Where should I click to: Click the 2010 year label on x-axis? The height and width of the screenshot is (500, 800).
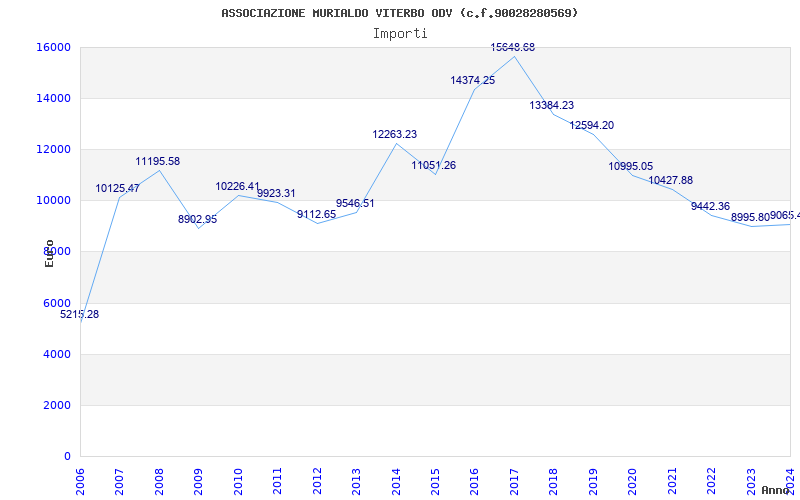click(238, 481)
